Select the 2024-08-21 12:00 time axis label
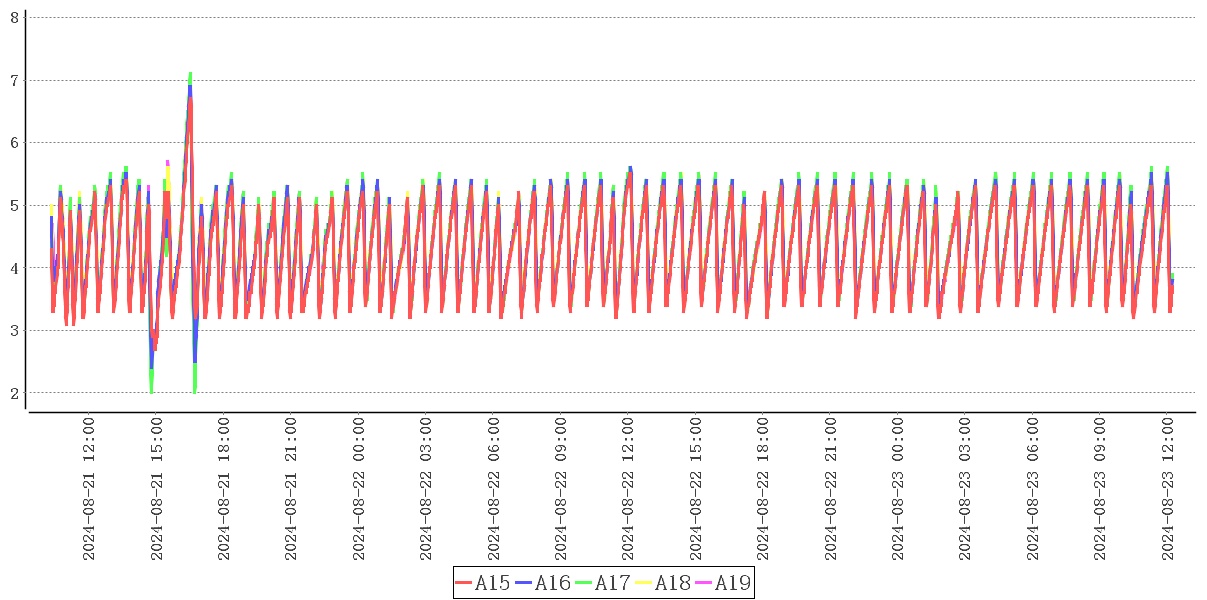The height and width of the screenshot is (600, 1207). pos(88,490)
